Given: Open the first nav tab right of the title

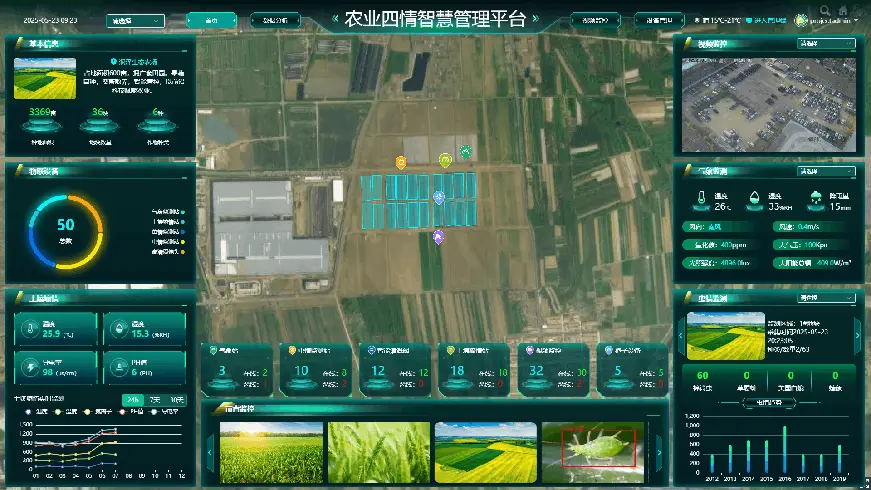Looking at the screenshot, I should point(595,21).
